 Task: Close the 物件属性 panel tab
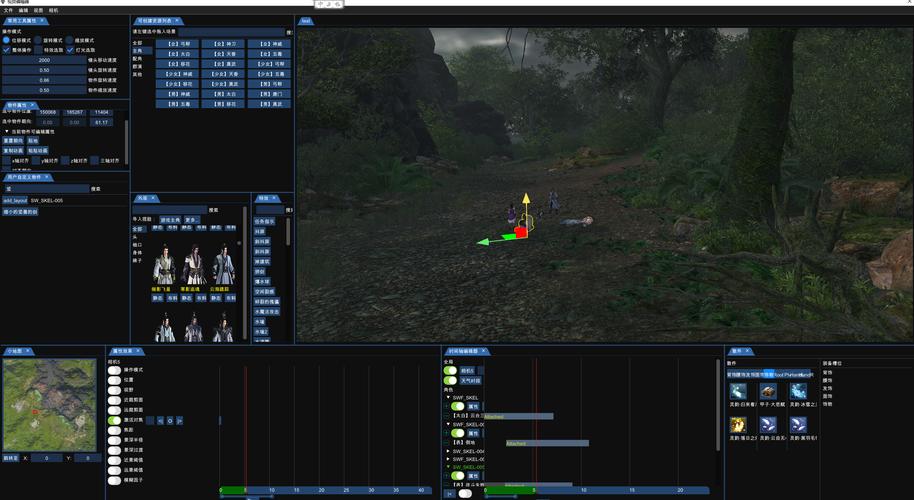[x=33, y=105]
